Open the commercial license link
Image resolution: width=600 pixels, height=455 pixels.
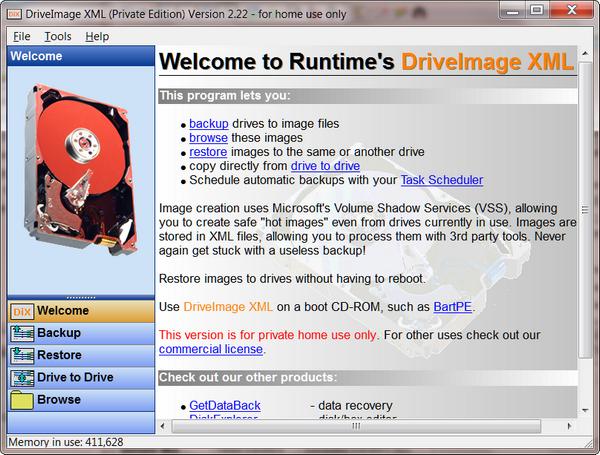tap(211, 349)
